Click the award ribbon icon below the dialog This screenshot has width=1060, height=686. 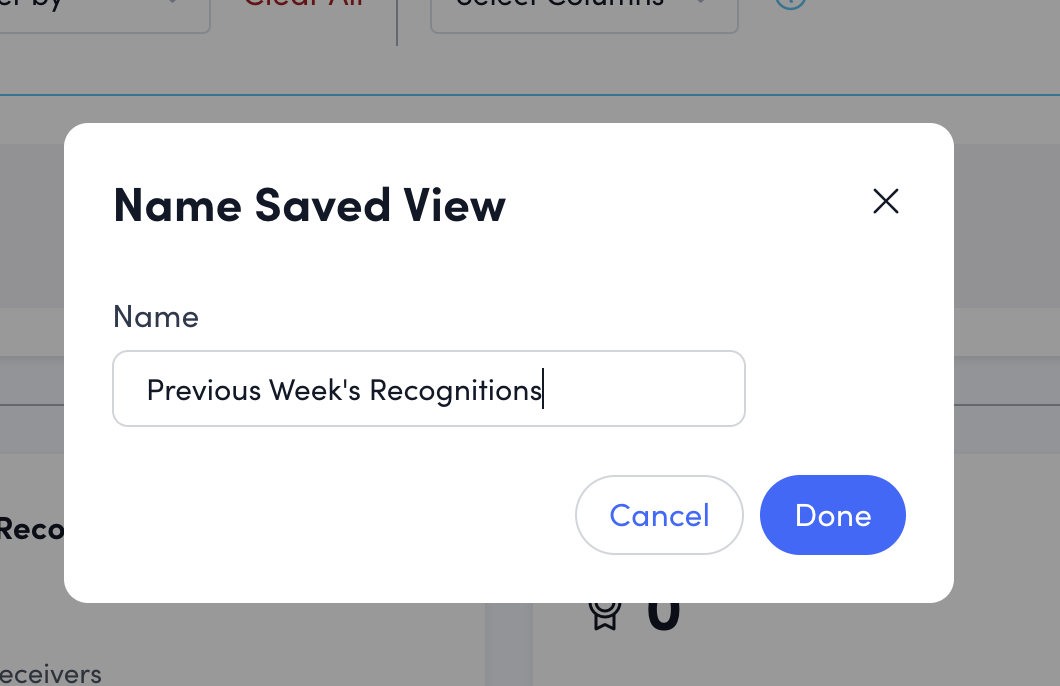pos(604,613)
